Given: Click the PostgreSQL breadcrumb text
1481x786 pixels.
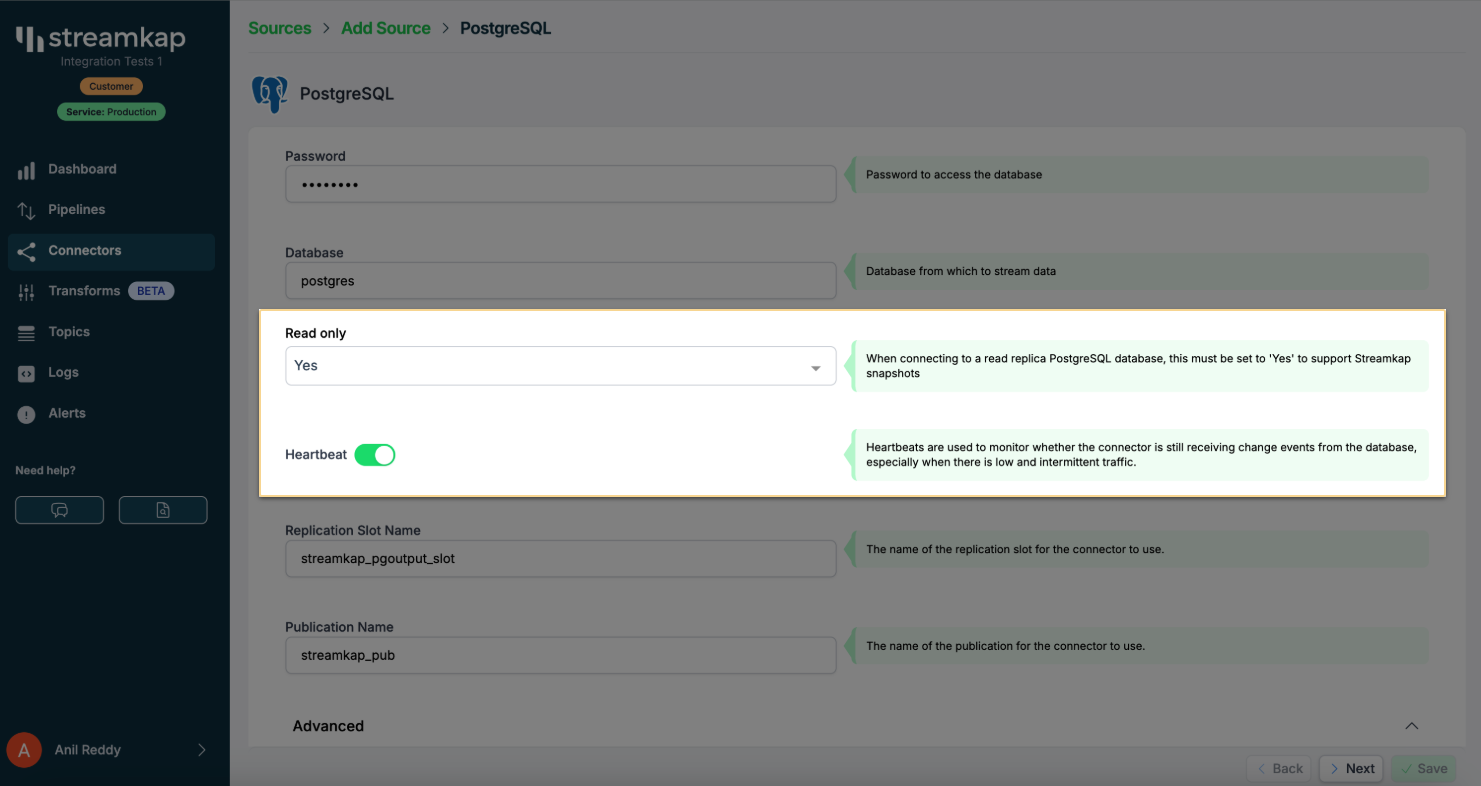Looking at the screenshot, I should coord(505,28).
